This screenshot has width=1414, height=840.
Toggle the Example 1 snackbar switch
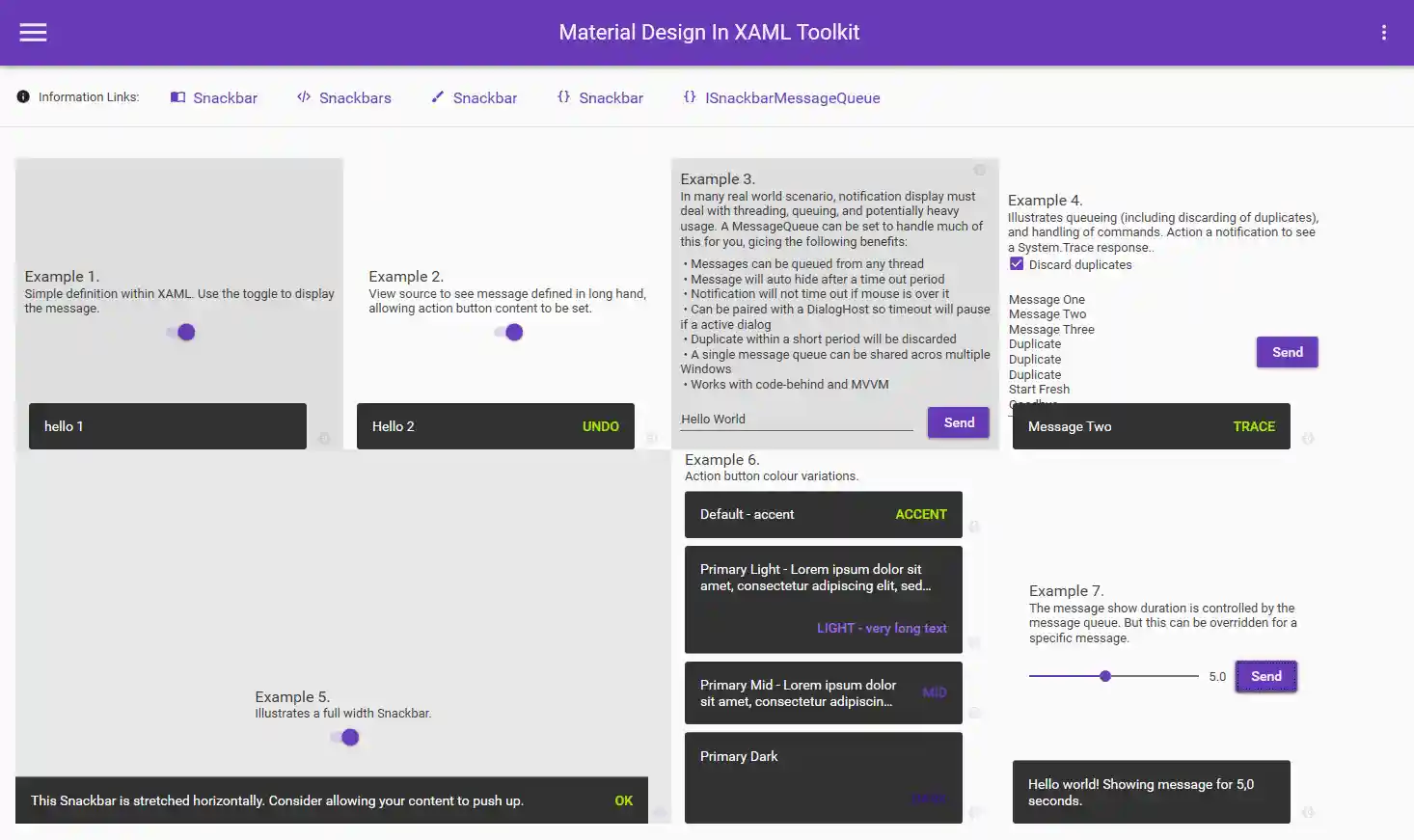coord(181,333)
